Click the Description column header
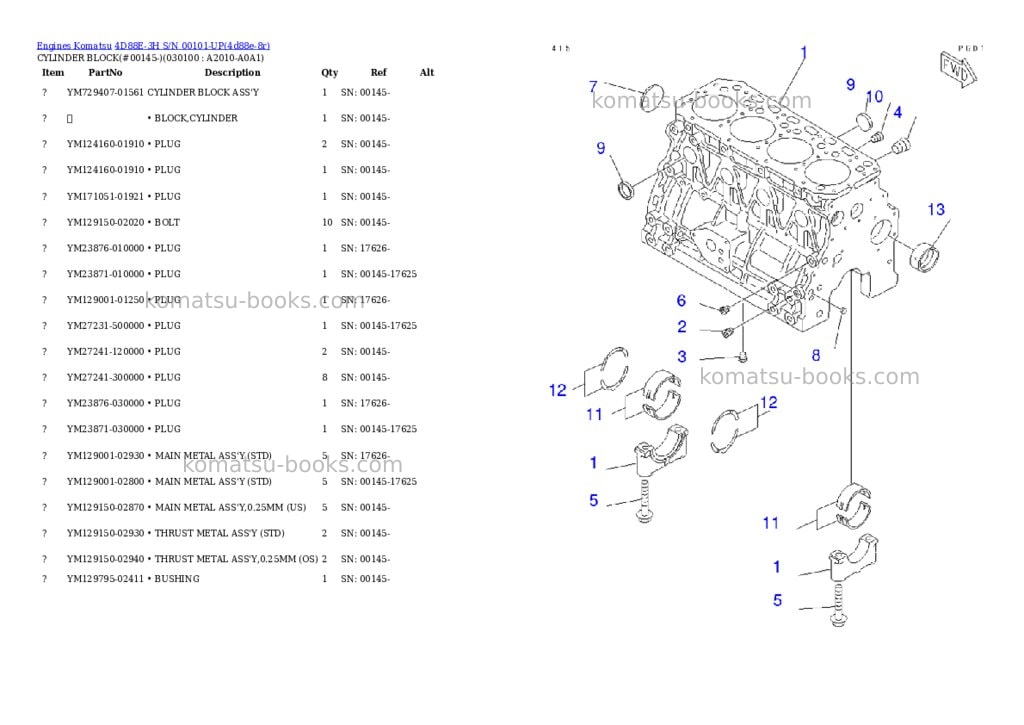1024x725 pixels. coord(232,72)
